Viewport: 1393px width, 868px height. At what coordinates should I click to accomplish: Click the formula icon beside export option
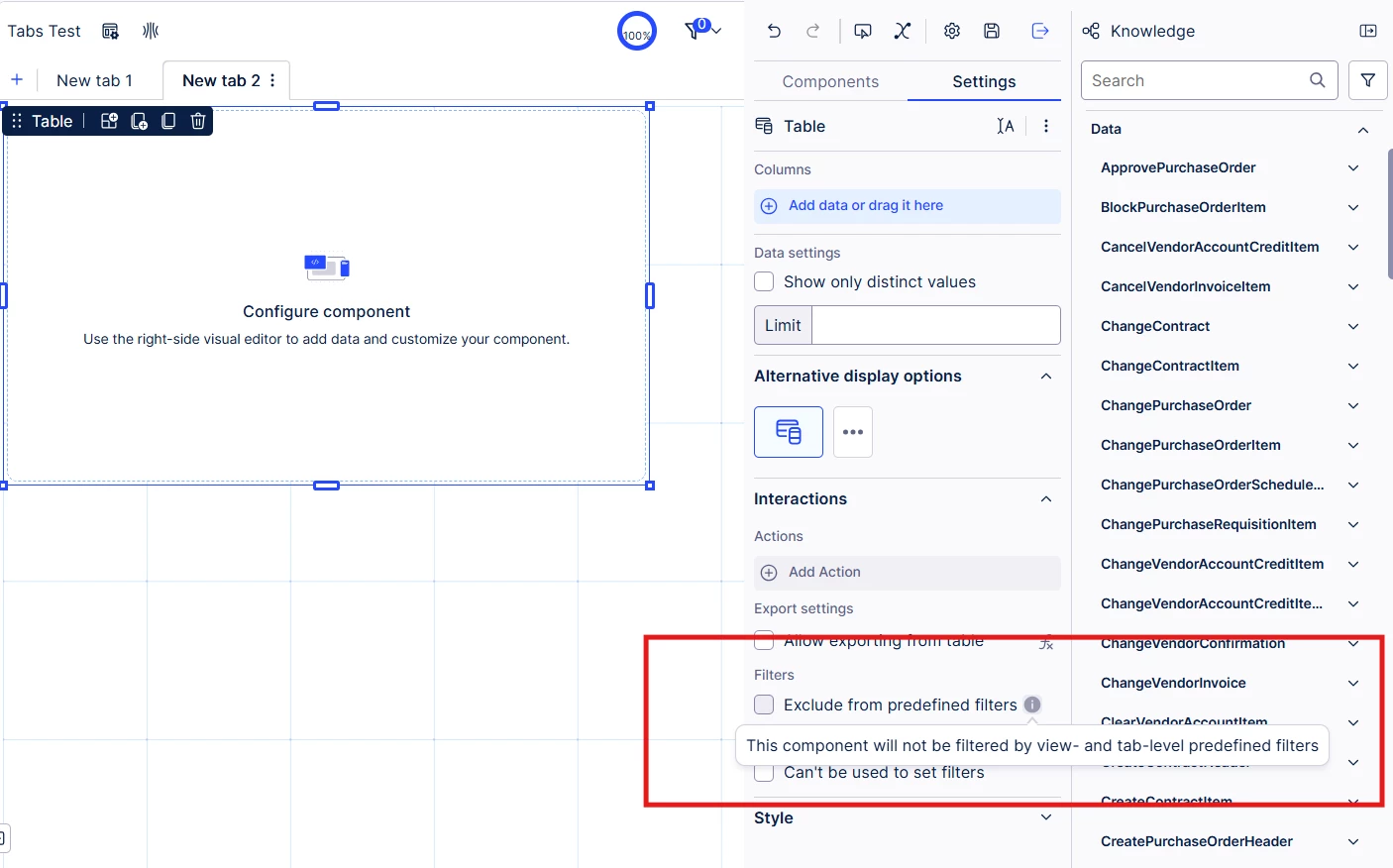pos(1046,642)
